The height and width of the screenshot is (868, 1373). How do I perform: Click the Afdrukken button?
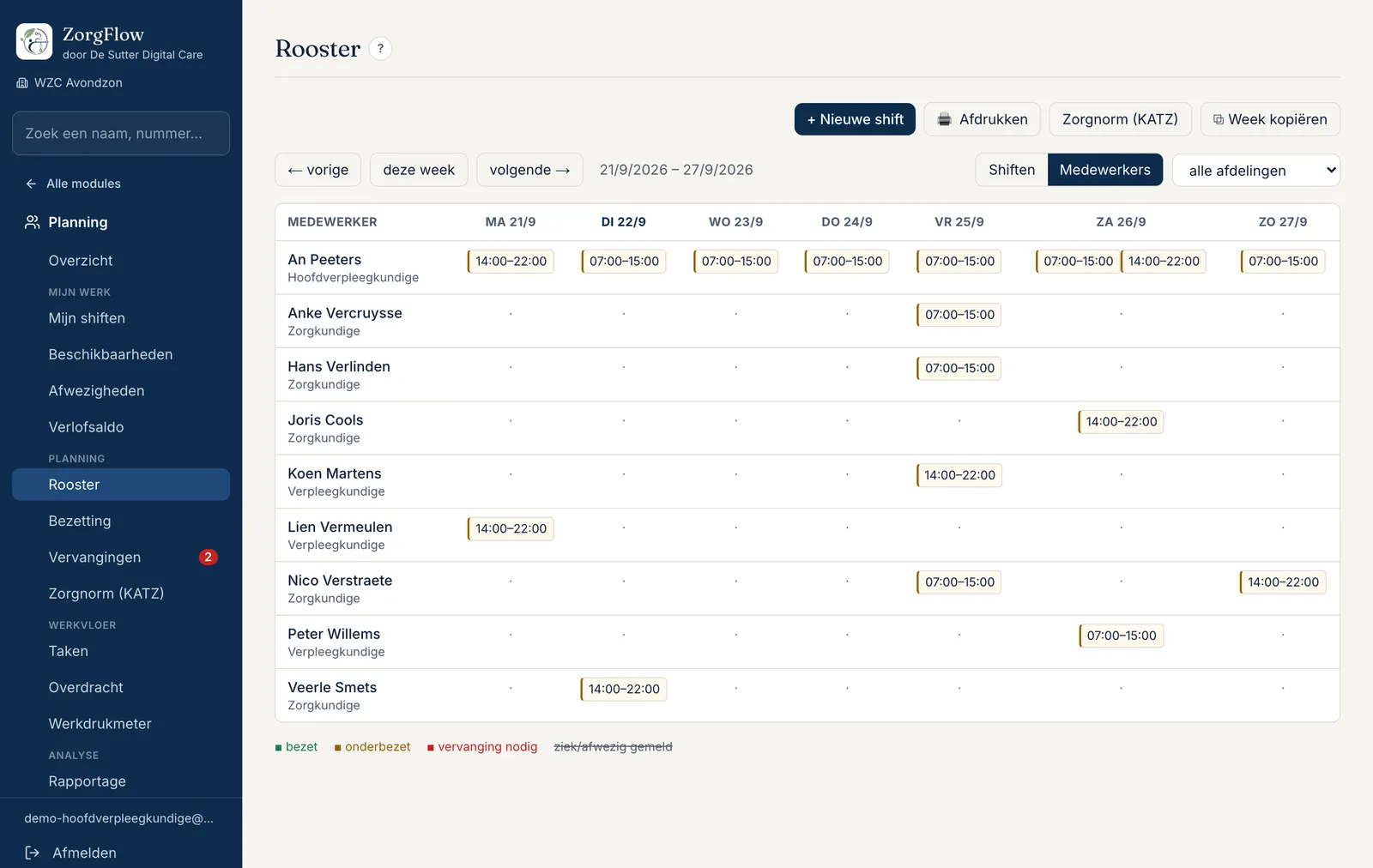click(x=983, y=119)
